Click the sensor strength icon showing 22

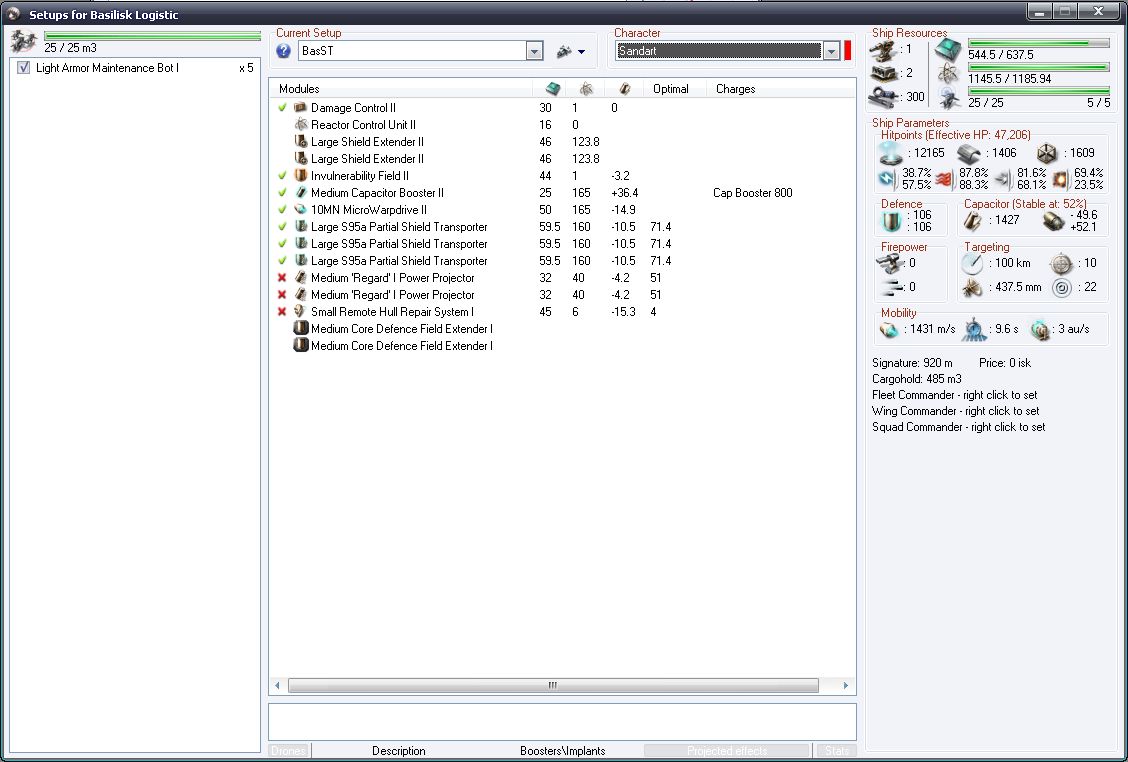click(1062, 288)
